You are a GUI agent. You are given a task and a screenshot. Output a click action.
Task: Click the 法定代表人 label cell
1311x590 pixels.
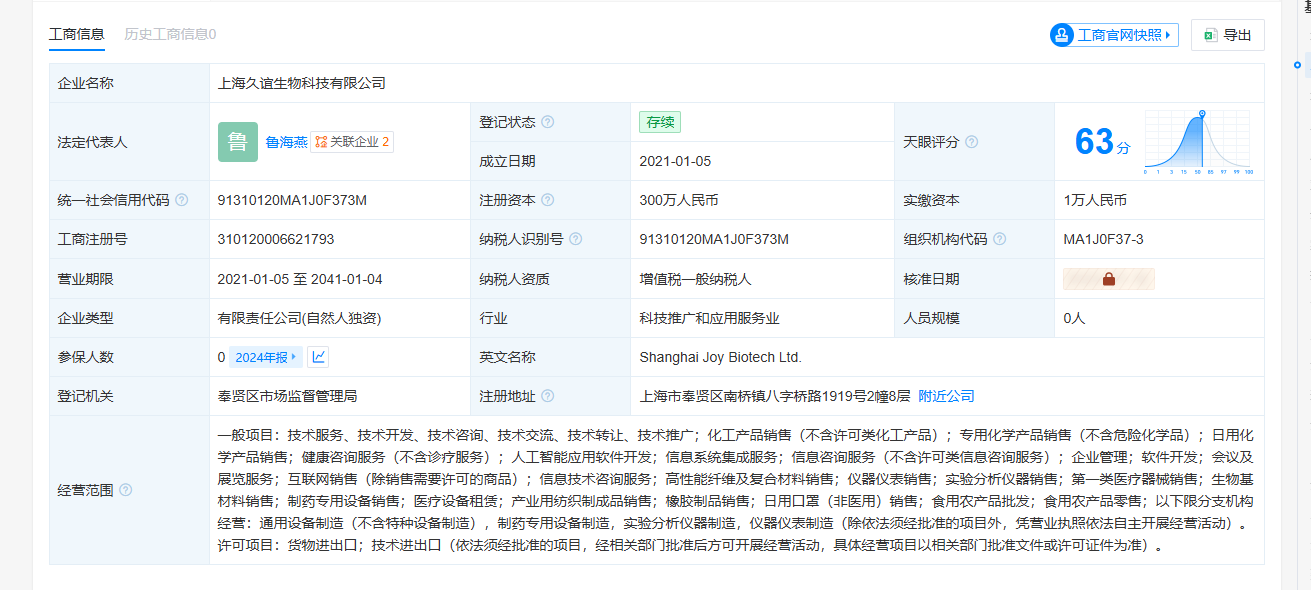click(129, 142)
